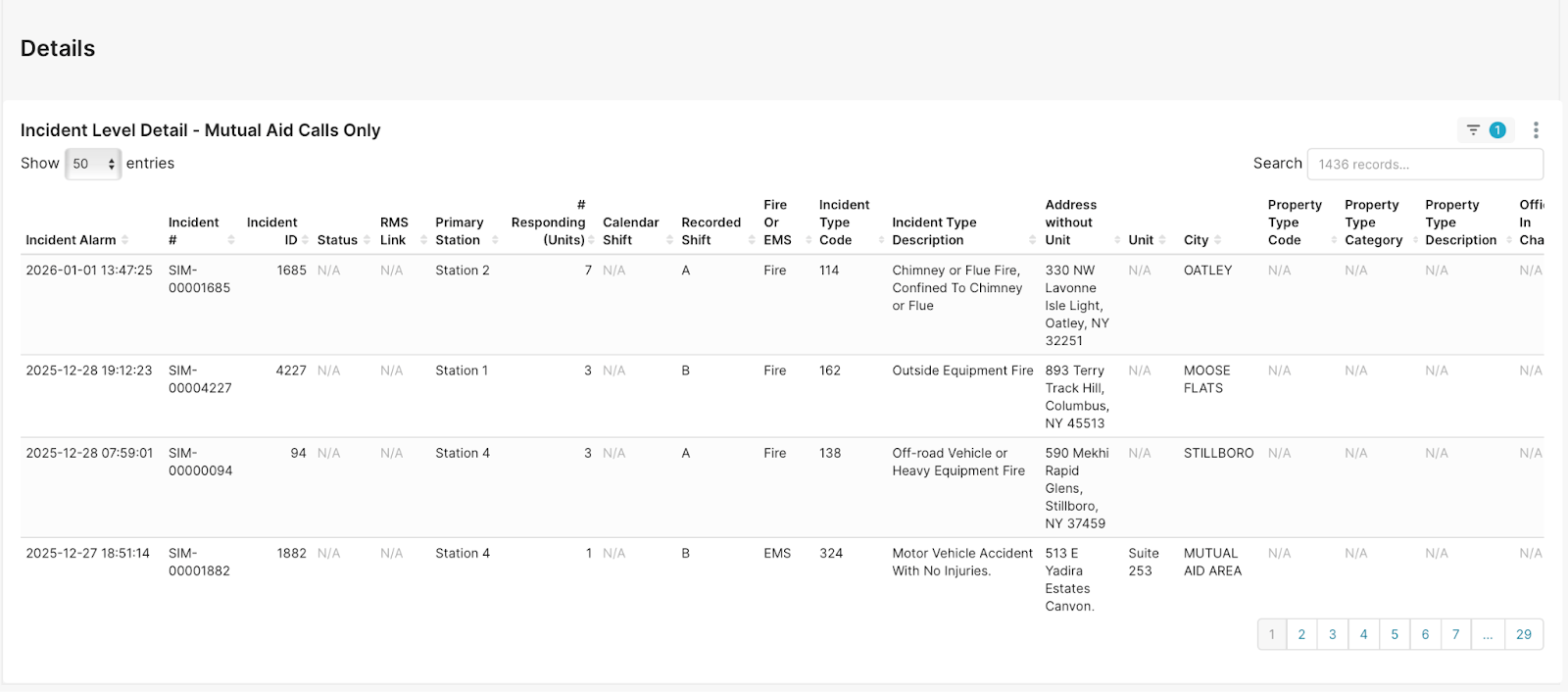Sort by Status column header
Image resolution: width=1568 pixels, height=692 pixels.
pos(344,240)
